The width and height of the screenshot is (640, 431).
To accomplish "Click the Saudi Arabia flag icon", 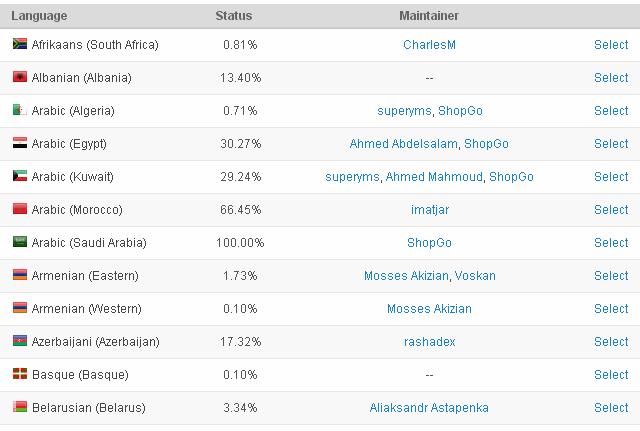I will tap(19, 243).
